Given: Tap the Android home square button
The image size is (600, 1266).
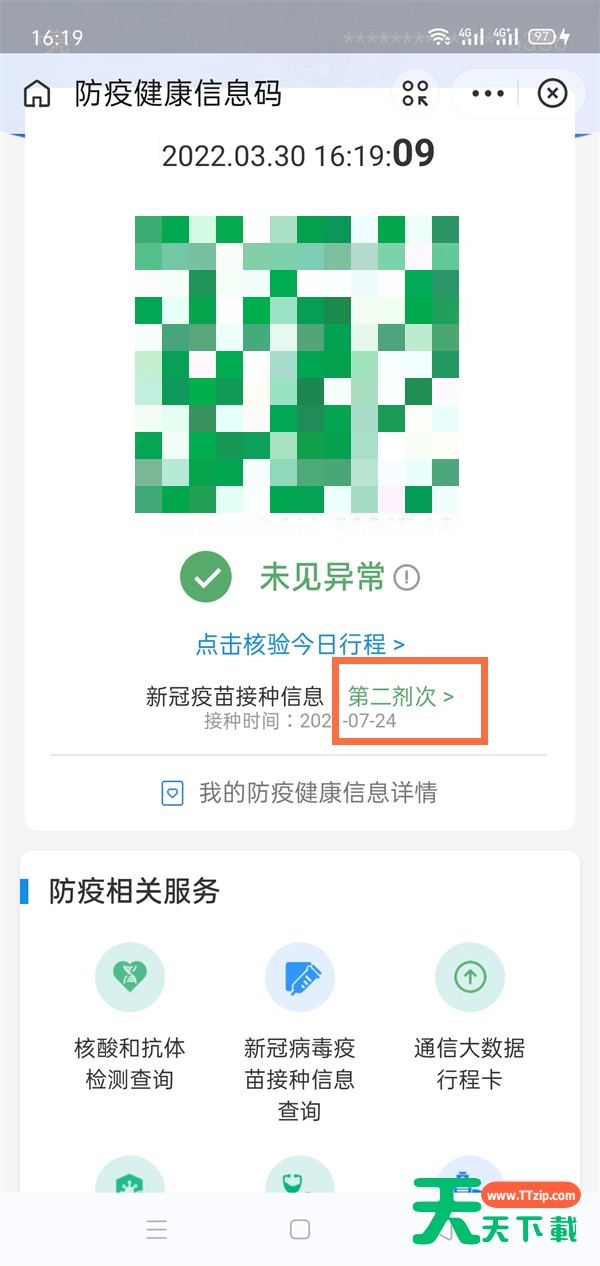Looking at the screenshot, I should tap(300, 1230).
